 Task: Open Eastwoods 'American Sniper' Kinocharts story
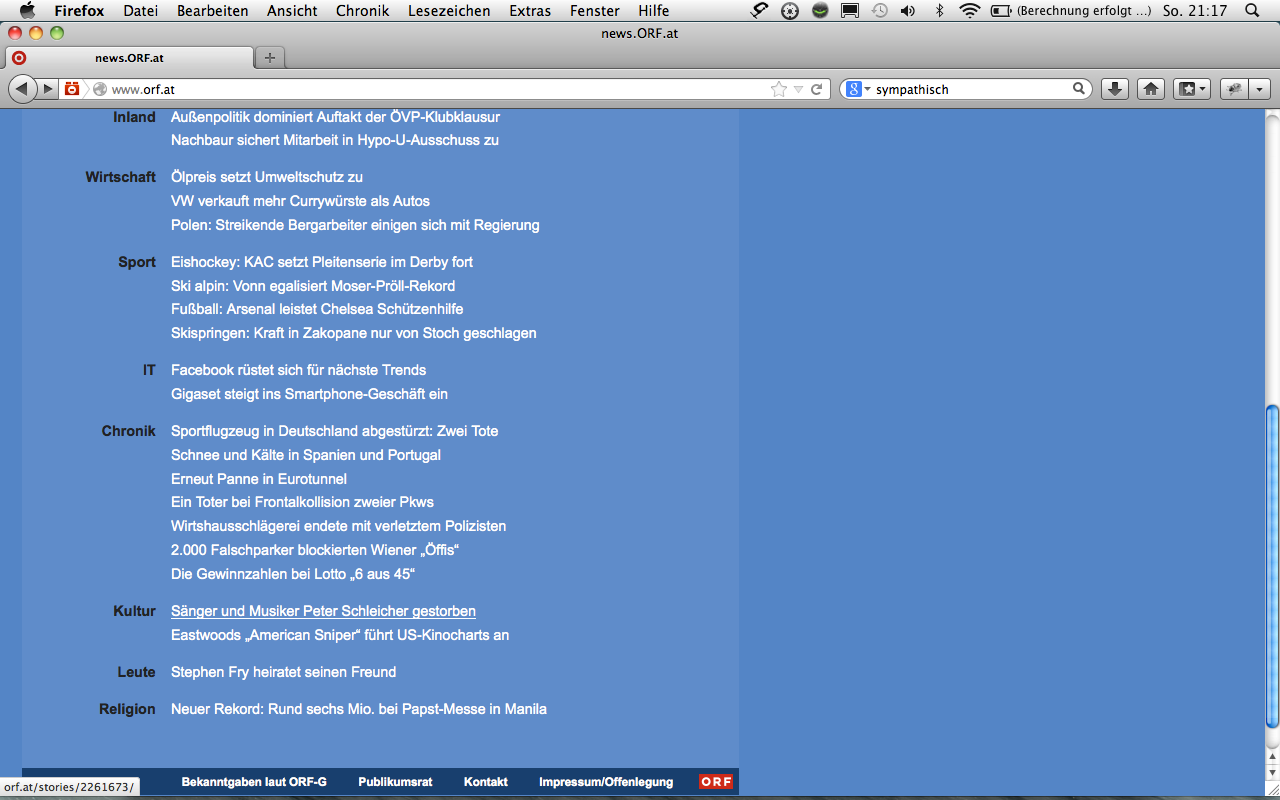pyautogui.click(x=340, y=635)
